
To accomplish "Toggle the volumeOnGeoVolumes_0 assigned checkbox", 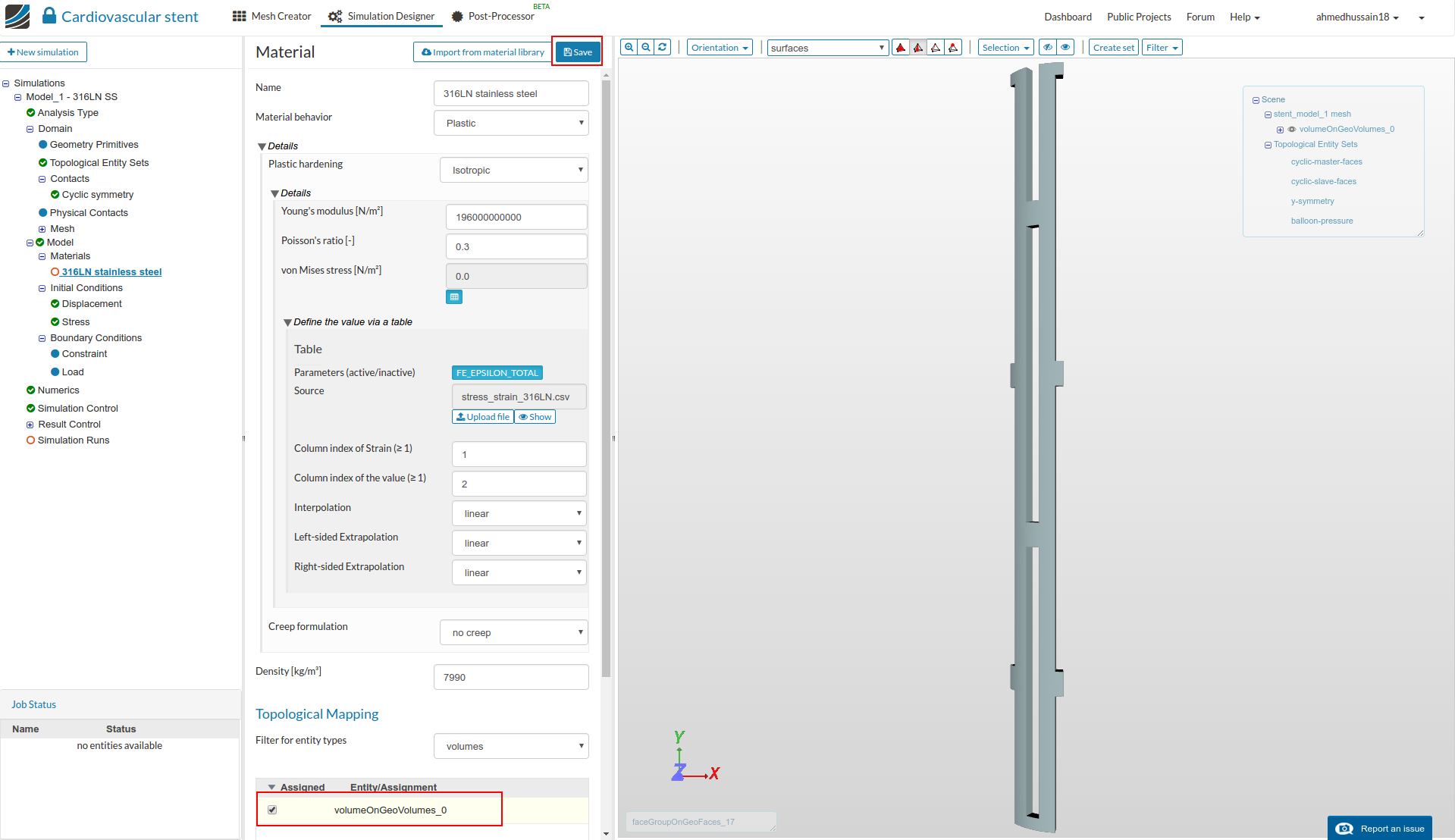I will pyautogui.click(x=272, y=810).
